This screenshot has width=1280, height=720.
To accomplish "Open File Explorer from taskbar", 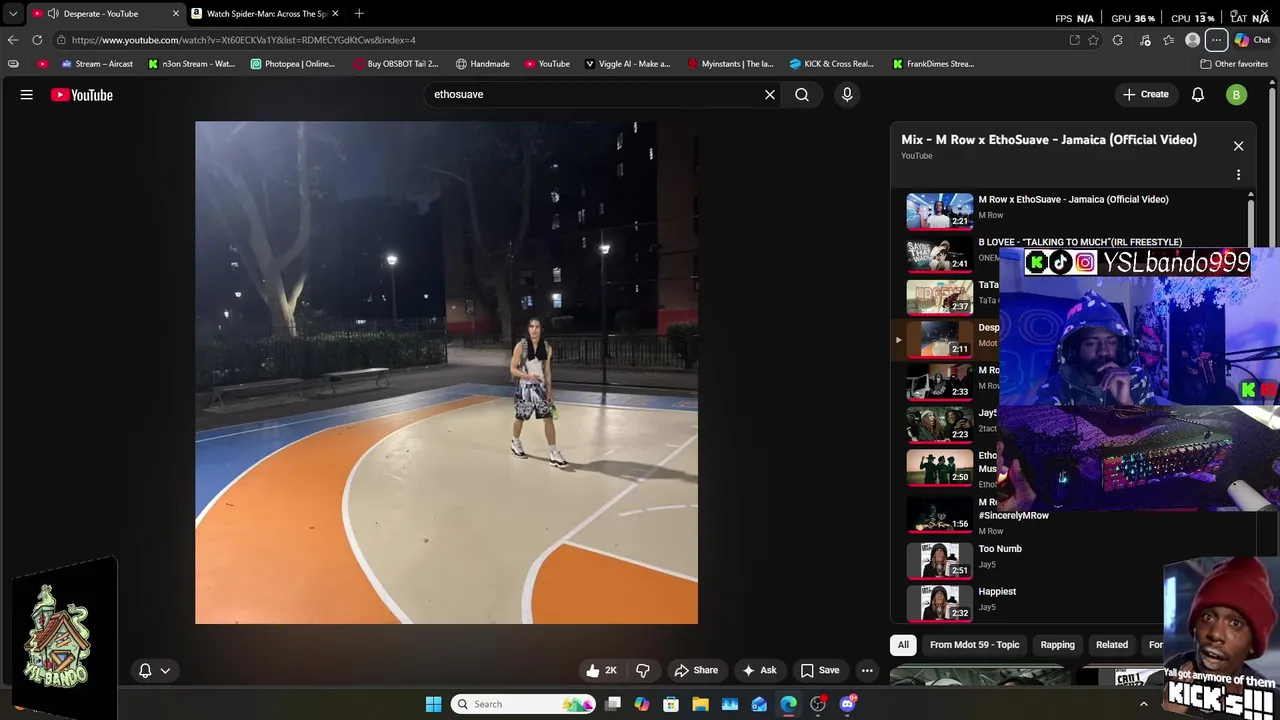I will (x=700, y=704).
